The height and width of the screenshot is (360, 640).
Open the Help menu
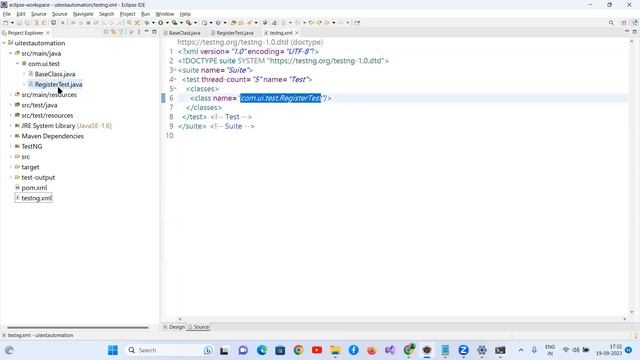185,14
